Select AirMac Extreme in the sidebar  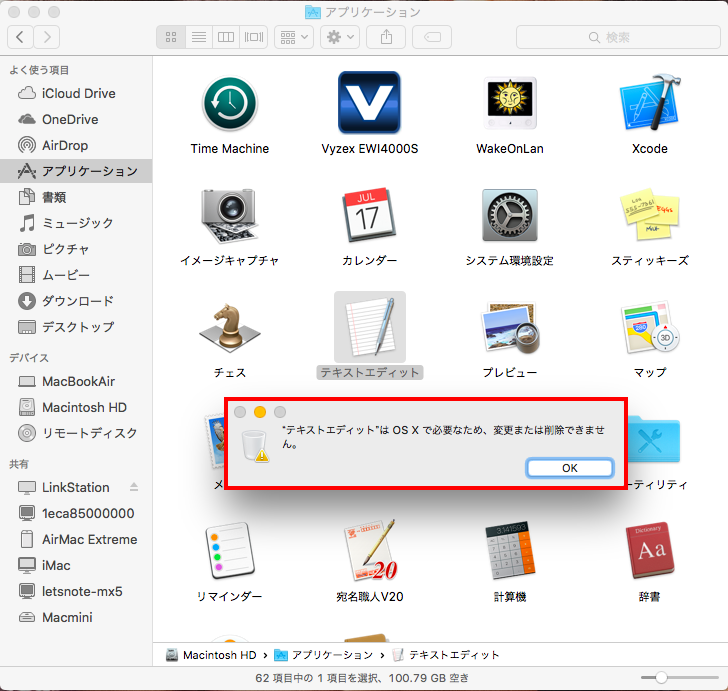[76, 539]
